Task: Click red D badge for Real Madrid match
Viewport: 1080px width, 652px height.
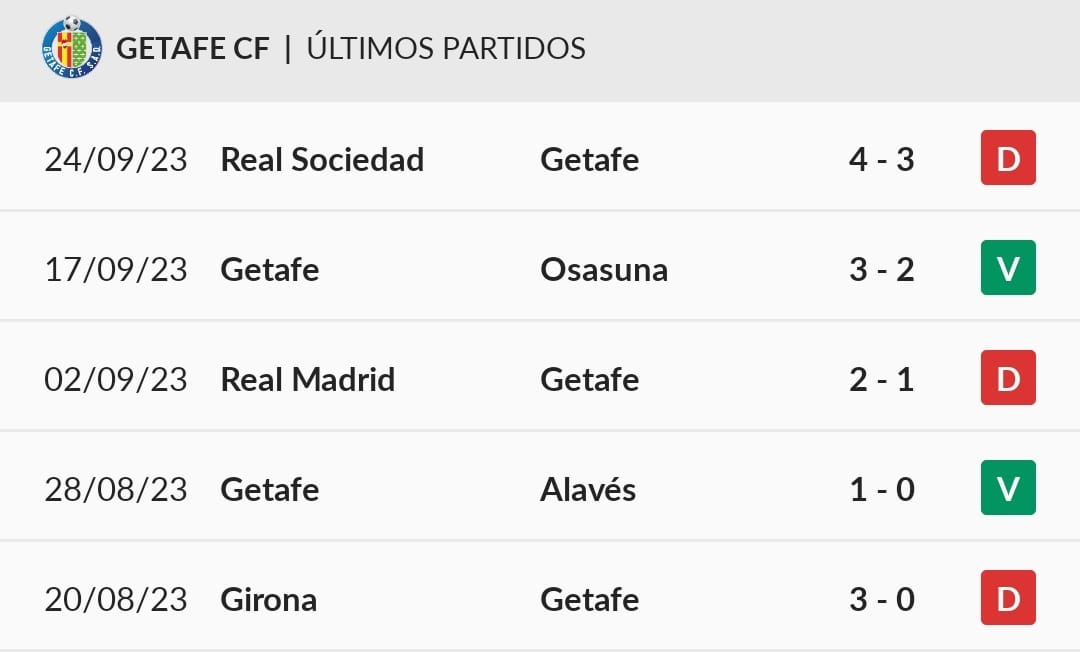Action: coord(1008,378)
